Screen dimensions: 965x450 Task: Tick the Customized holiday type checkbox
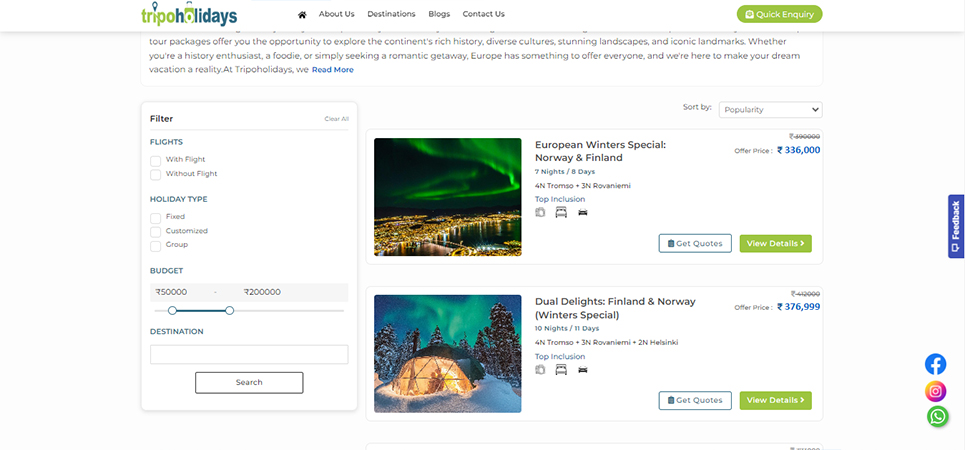pyautogui.click(x=156, y=231)
